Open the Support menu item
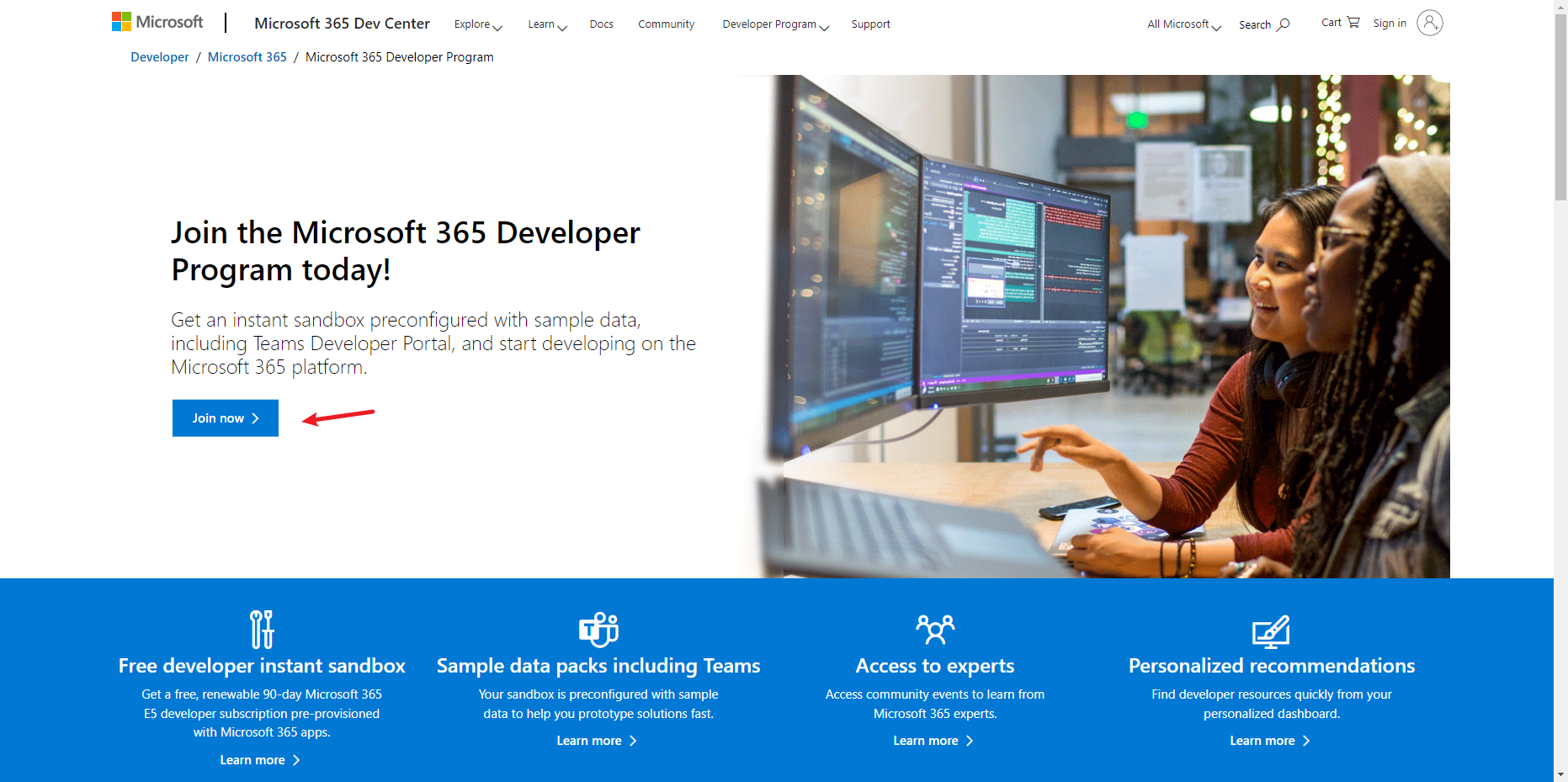1568x782 pixels. (870, 24)
